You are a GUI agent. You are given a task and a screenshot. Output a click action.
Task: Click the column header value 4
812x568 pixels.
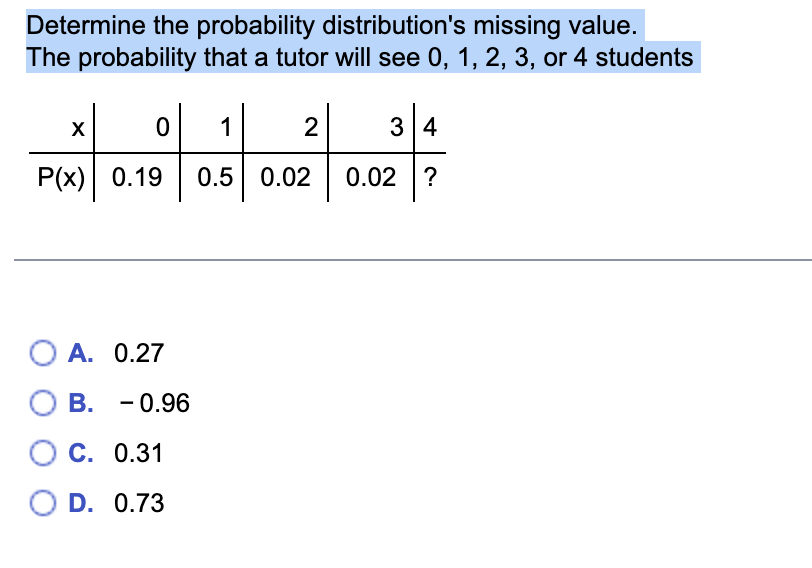430,127
